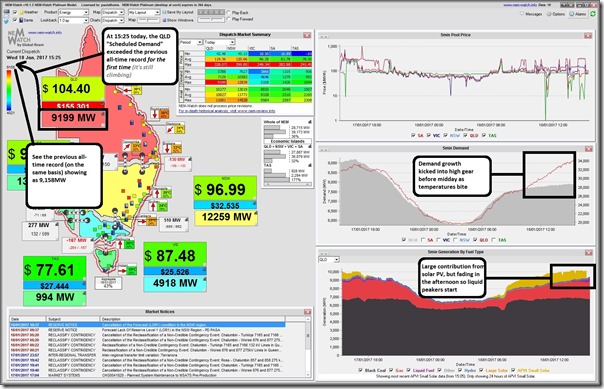Close the Market Notices panel
Screen dimensions: 604x389
[x=307, y=312]
